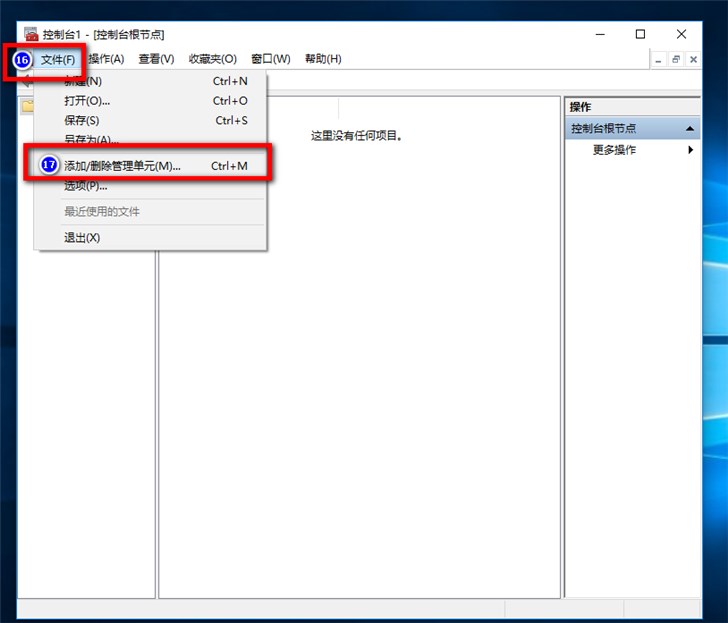Click 更多操作 in actions pane
Image resolution: width=728 pixels, height=623 pixels.
click(614, 150)
